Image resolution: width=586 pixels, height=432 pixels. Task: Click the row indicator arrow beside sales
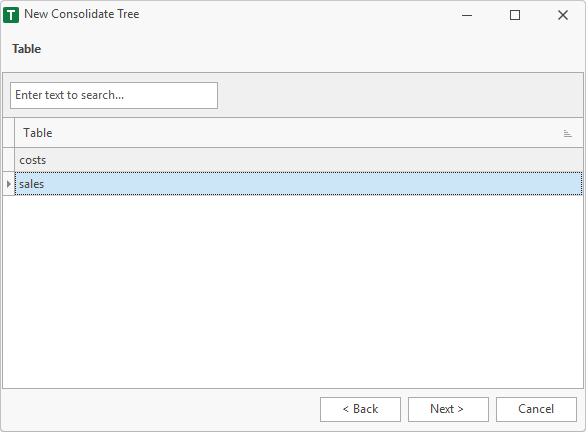[9, 184]
